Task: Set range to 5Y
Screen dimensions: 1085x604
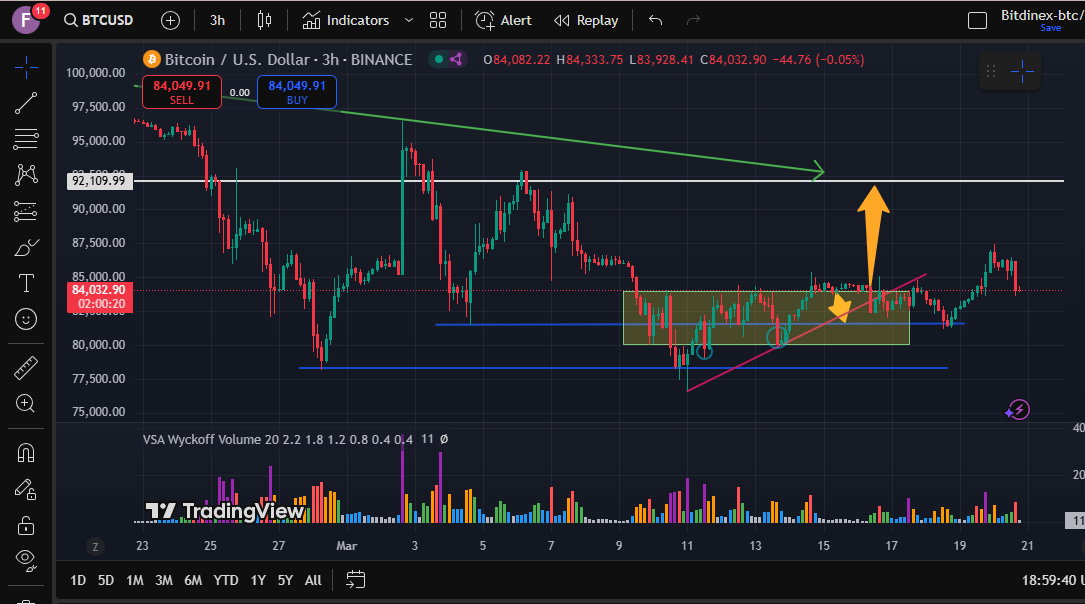Action: [x=285, y=580]
